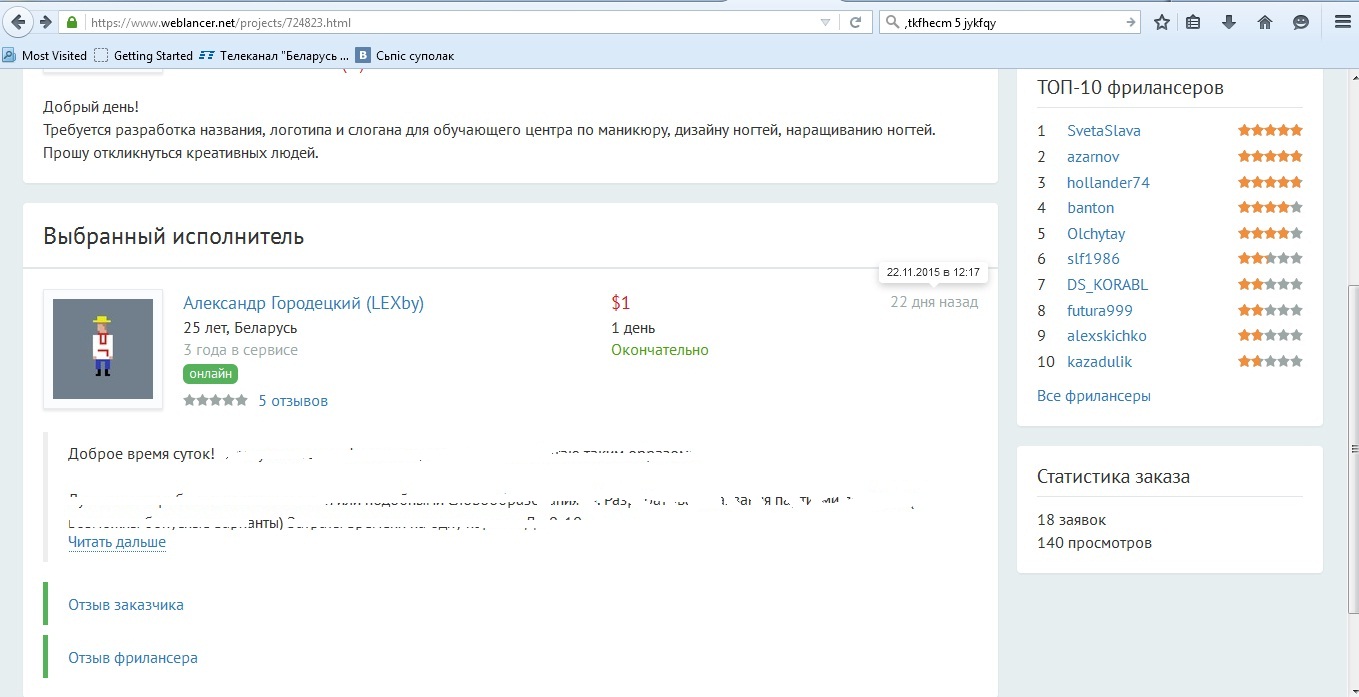The image size is (1359, 697).
Task: Click the Выбранный исполнитель heading
Action: (x=174, y=237)
